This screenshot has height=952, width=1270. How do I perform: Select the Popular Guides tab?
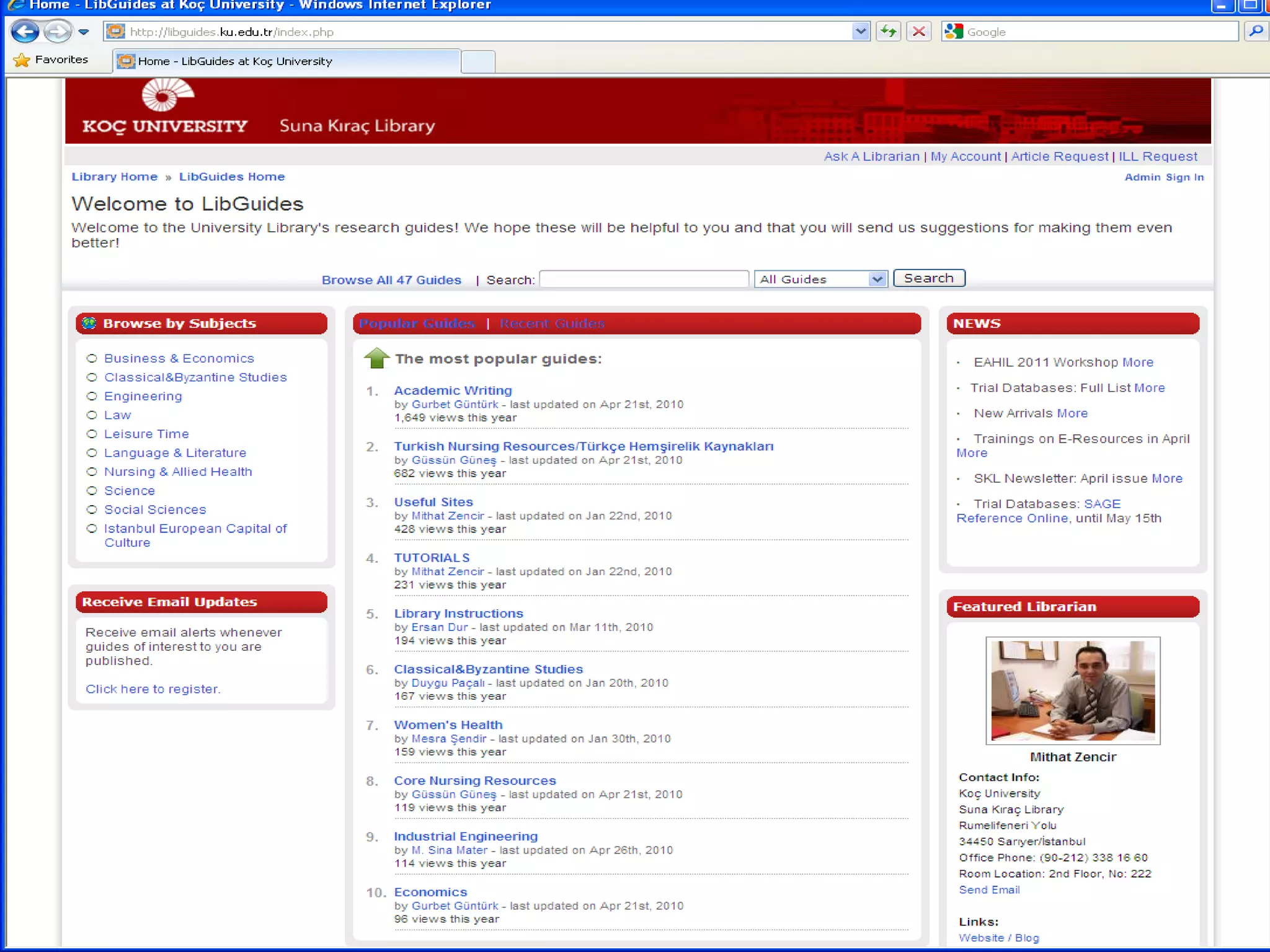point(417,324)
